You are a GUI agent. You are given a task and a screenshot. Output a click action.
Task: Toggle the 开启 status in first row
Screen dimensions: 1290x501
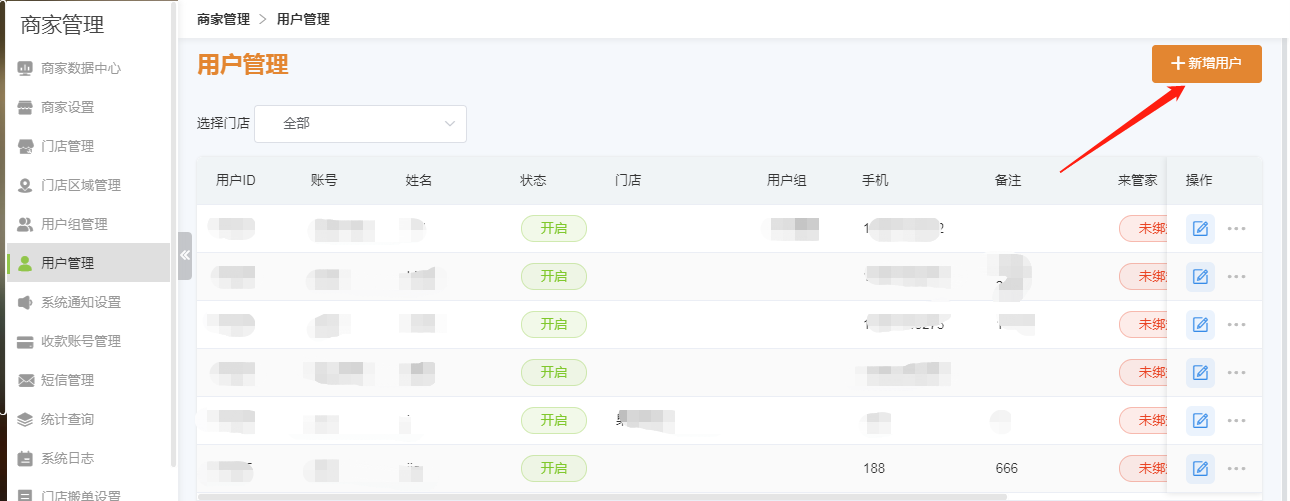tap(553, 229)
